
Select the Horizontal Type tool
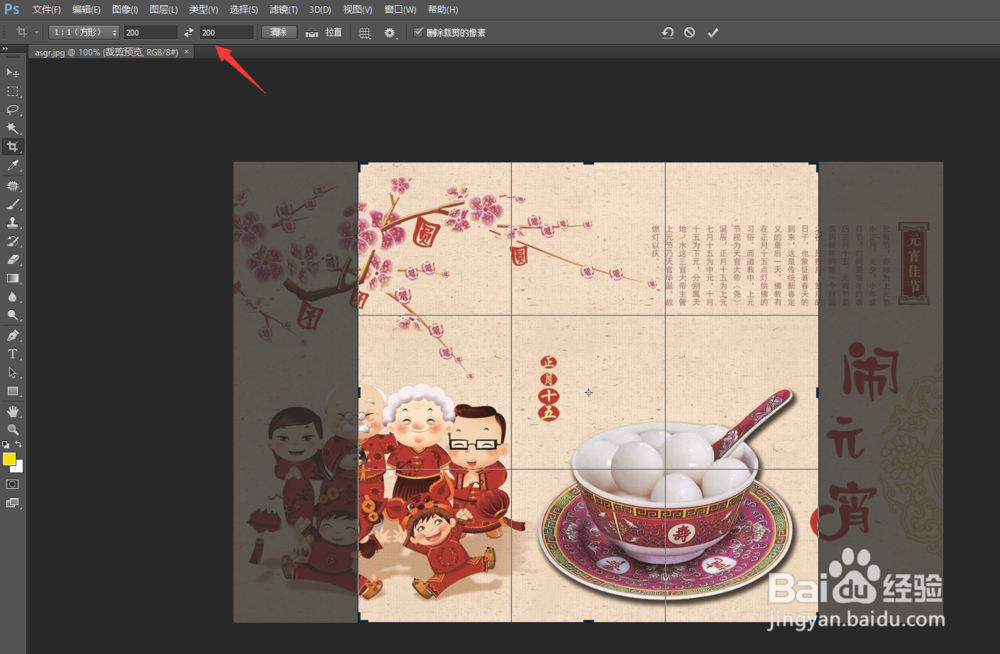tap(12, 354)
